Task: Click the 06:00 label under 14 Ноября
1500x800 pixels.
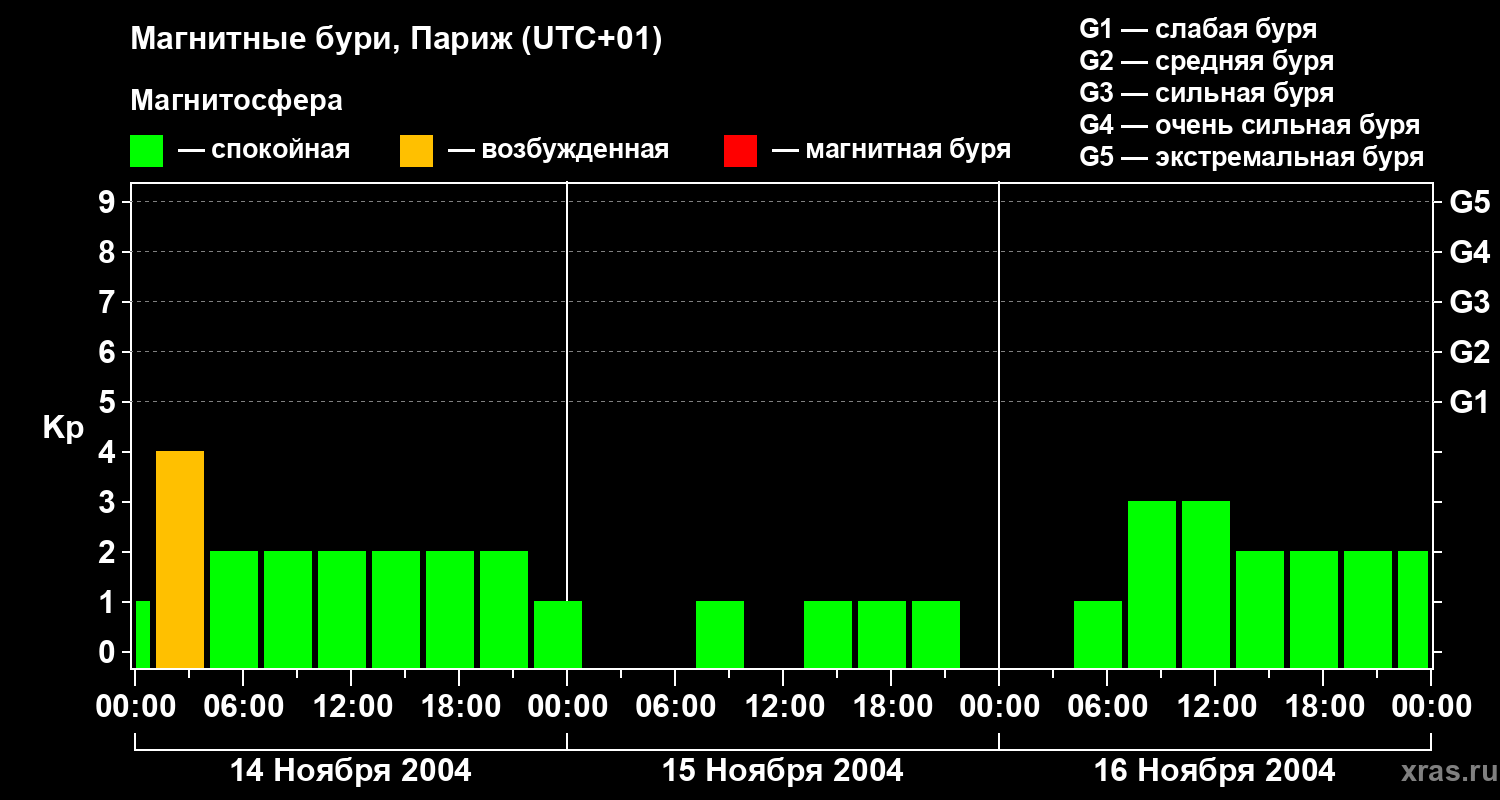Action: pos(243,706)
